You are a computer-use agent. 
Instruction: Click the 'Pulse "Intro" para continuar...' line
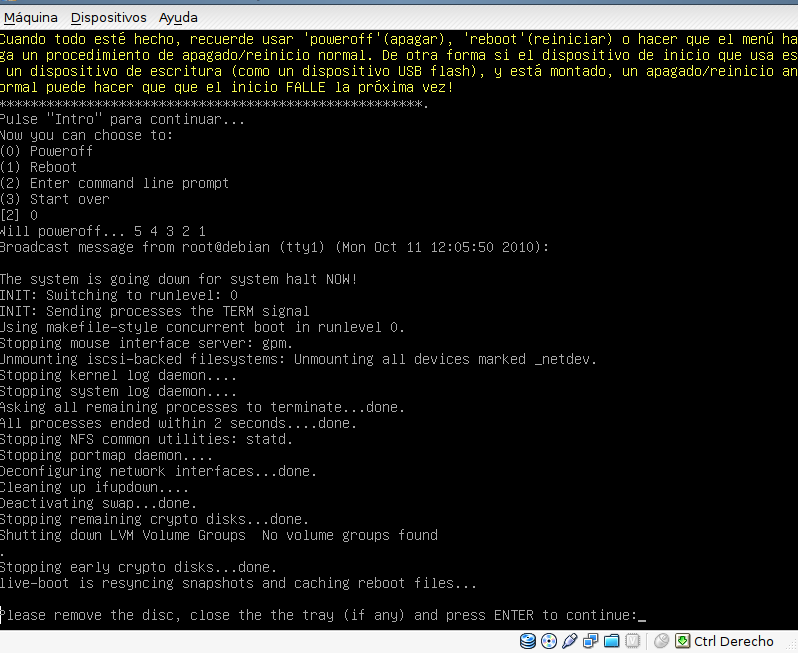pos(122,119)
